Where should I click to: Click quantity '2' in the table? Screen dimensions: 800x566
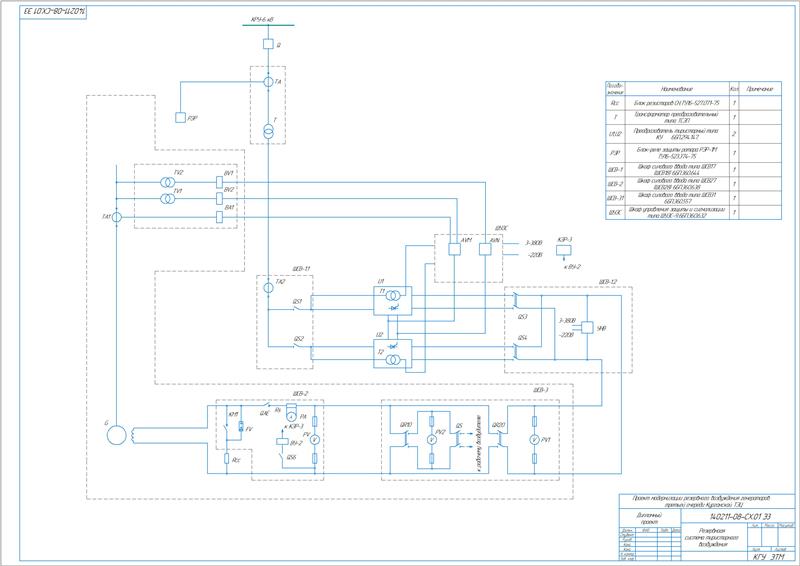734,134
